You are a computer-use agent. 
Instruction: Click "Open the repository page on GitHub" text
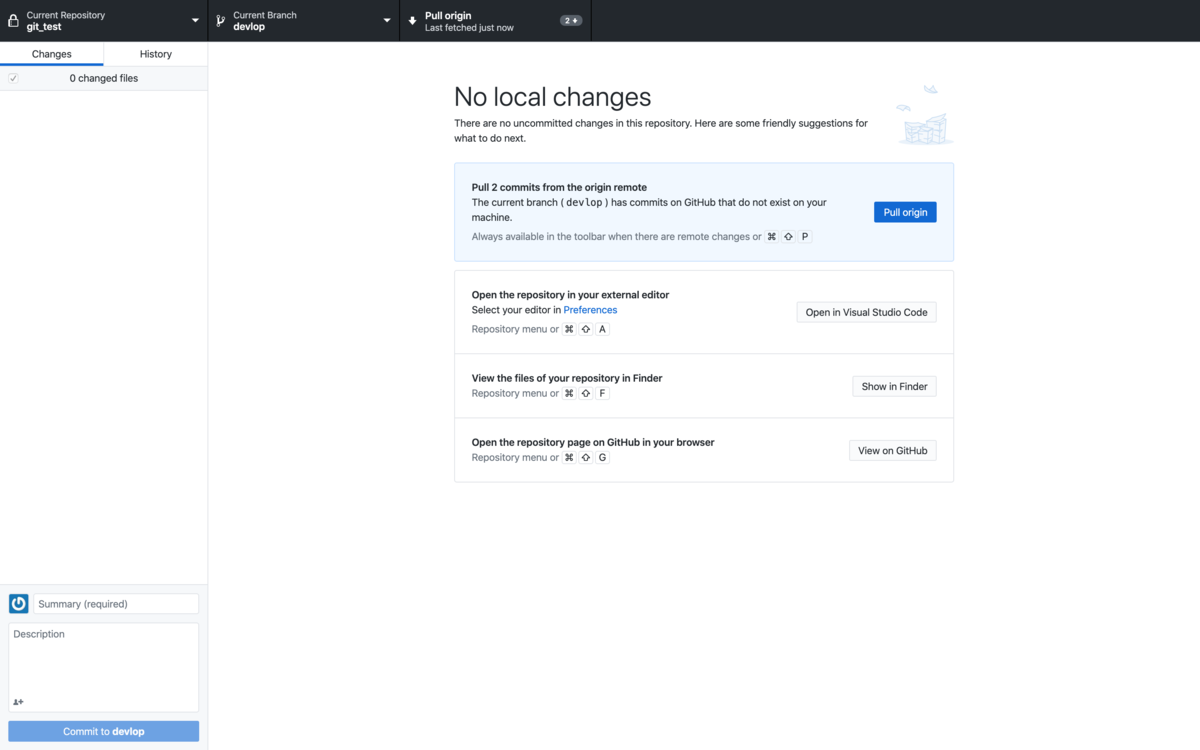point(593,442)
